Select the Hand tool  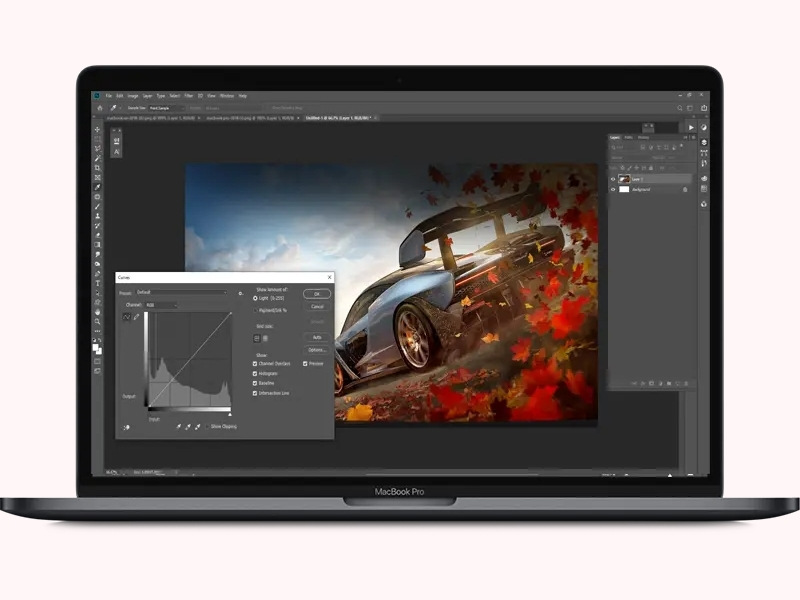[97, 312]
